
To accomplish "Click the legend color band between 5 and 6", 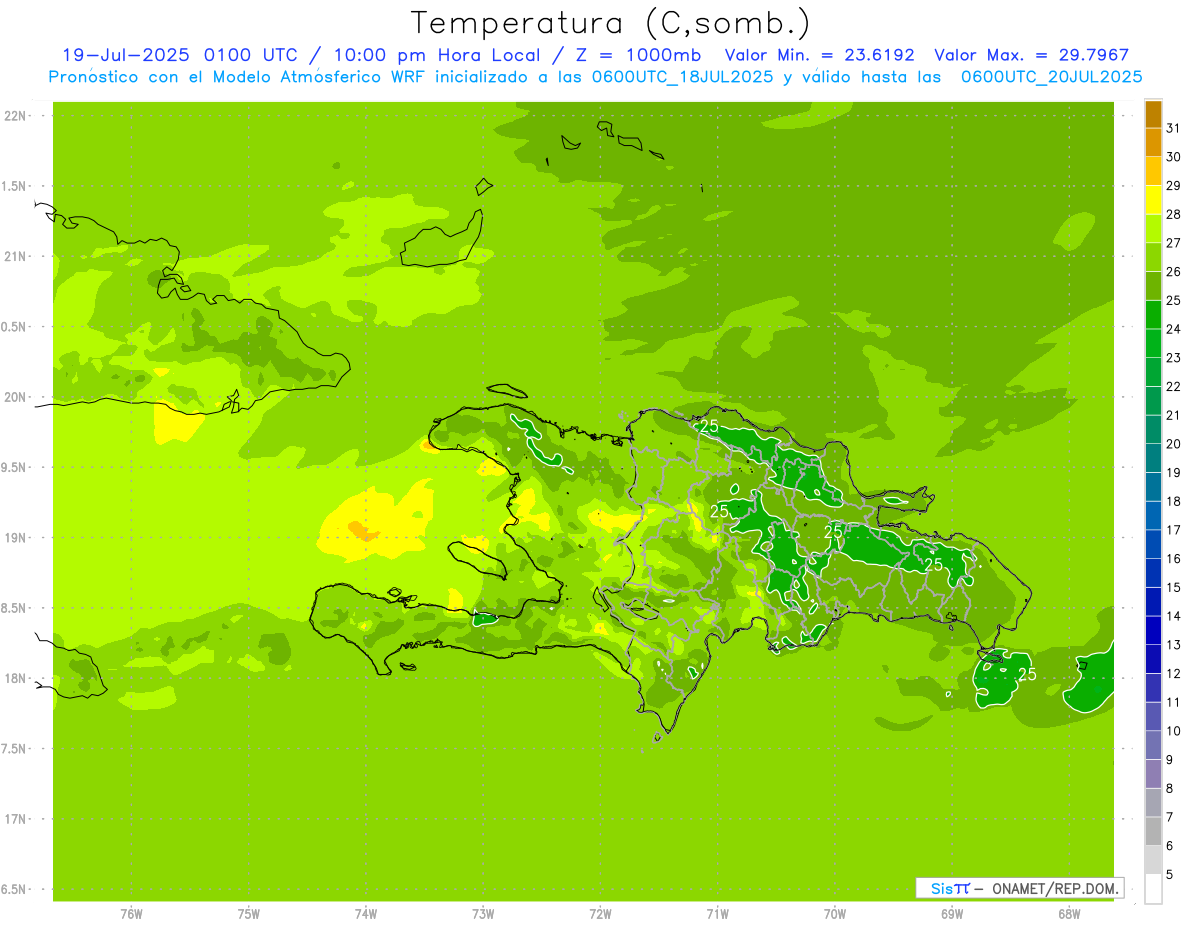I will (x=1153, y=860).
